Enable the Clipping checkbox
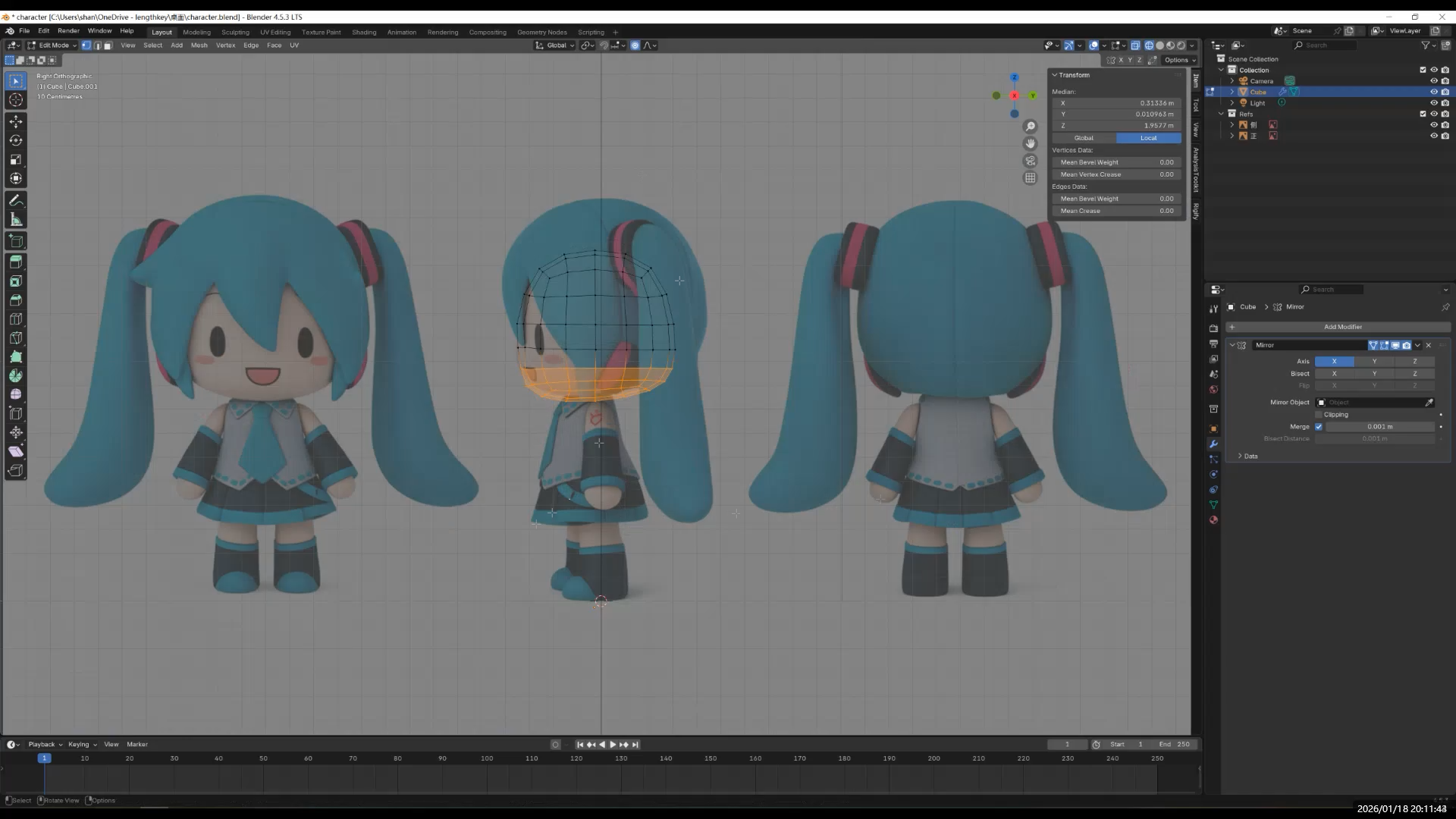This screenshot has height=819, width=1456. point(1319,415)
